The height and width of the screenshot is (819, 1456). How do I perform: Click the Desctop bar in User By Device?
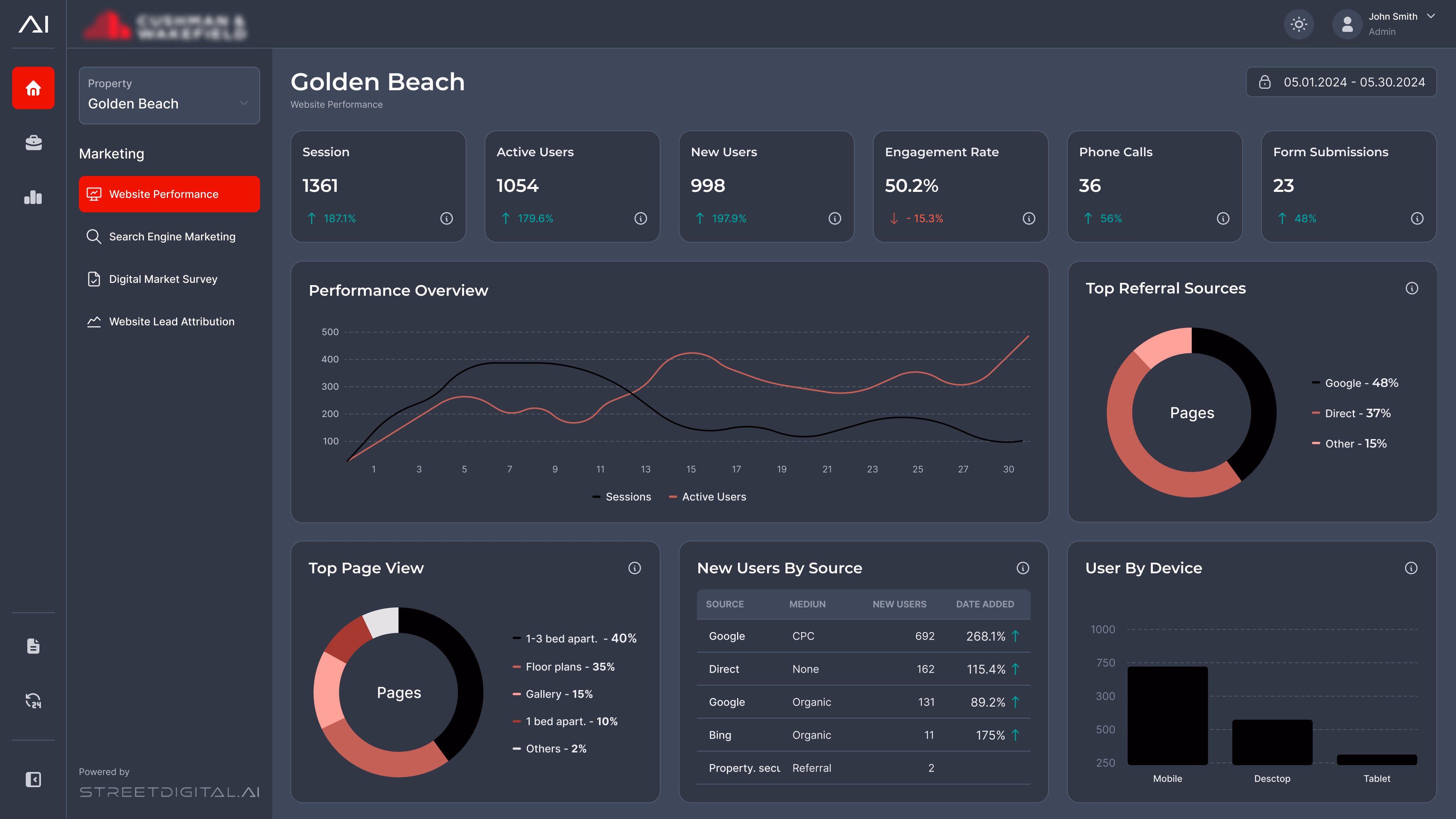(x=1272, y=742)
